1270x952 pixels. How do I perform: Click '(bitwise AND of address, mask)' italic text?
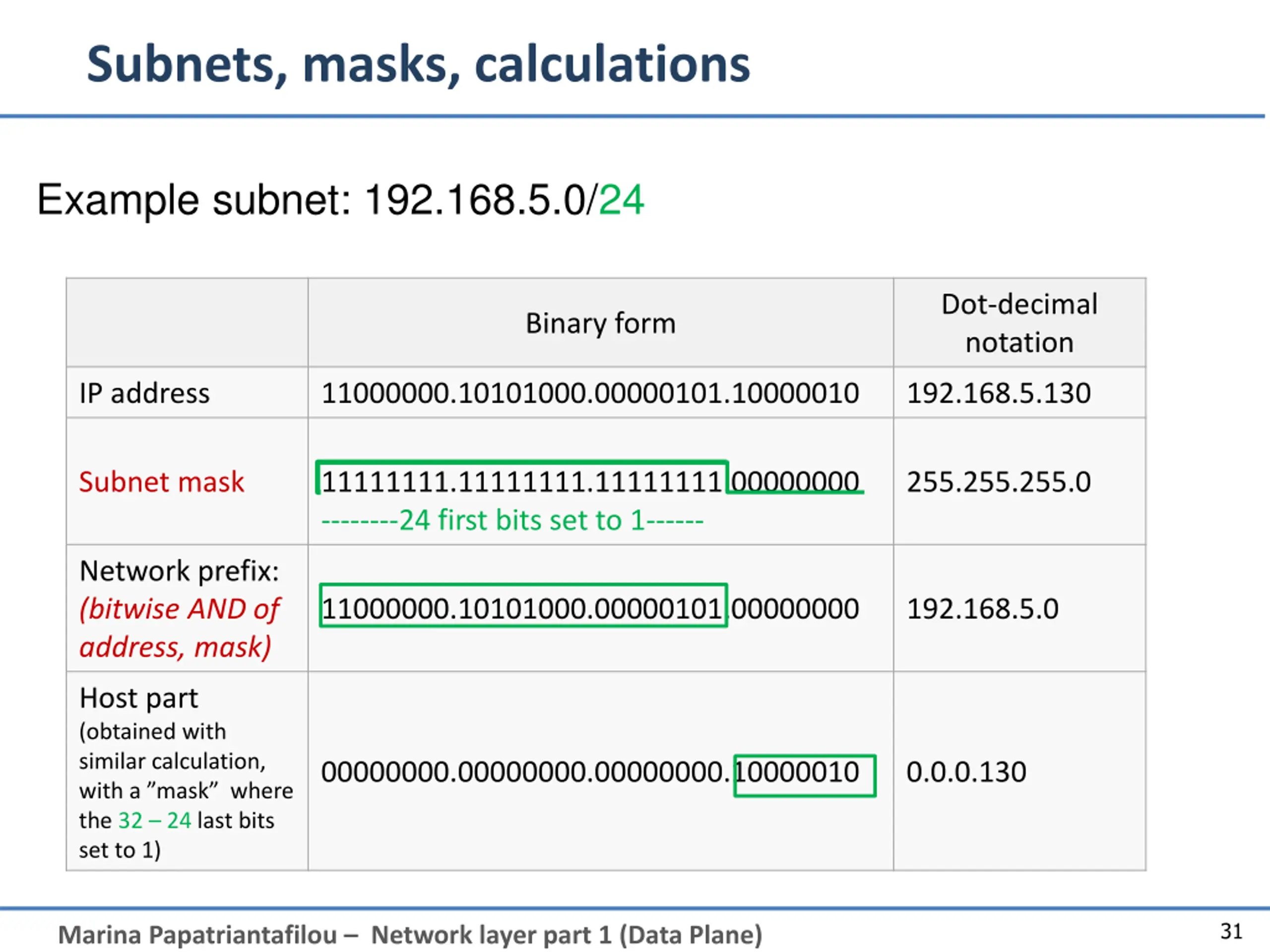coord(179,628)
